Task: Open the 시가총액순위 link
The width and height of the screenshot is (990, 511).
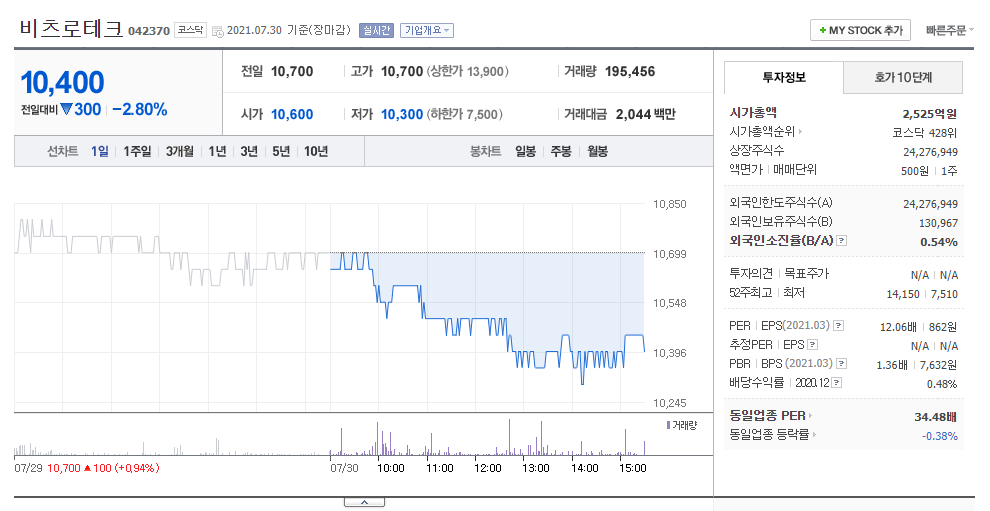Action: click(762, 132)
